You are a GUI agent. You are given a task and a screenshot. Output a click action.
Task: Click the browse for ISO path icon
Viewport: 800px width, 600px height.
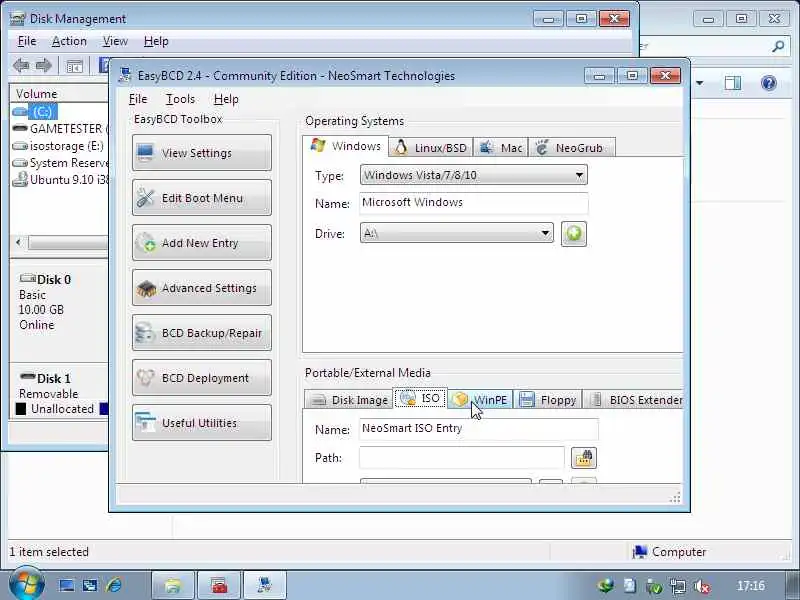pos(584,458)
